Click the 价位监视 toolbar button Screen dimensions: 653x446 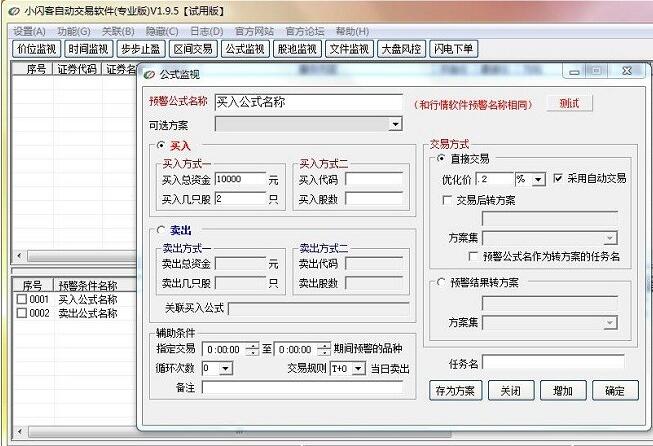click(37, 49)
